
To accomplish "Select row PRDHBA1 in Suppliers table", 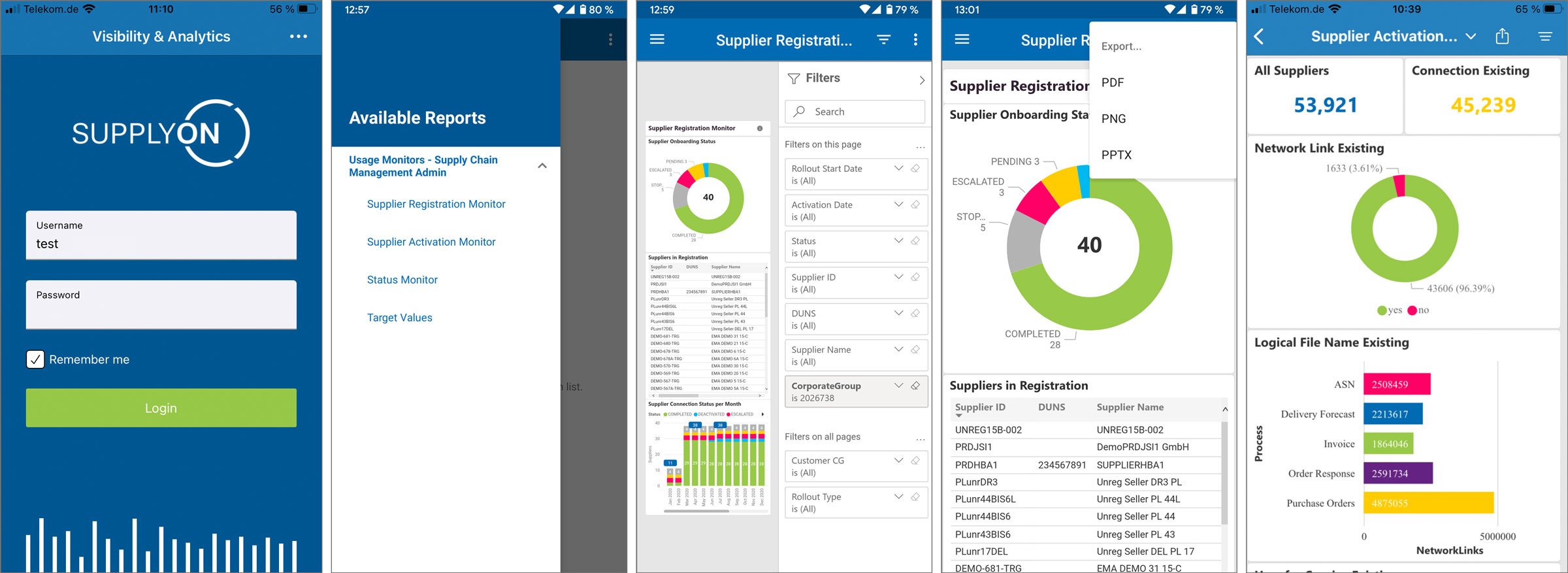I will coord(1087,465).
